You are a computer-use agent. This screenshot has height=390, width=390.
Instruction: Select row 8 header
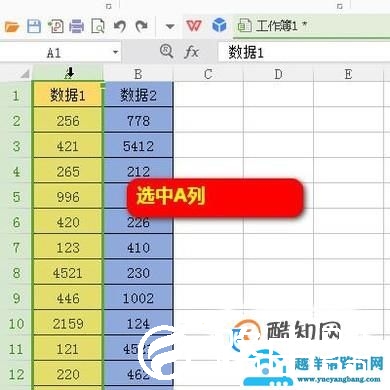tap(16, 273)
